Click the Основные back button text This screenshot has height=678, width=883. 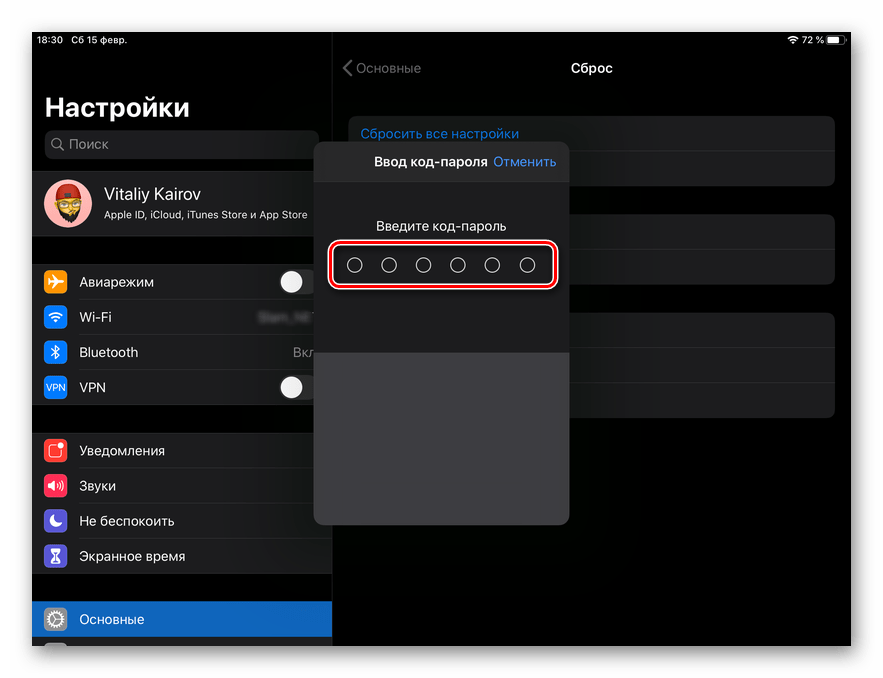click(x=389, y=68)
